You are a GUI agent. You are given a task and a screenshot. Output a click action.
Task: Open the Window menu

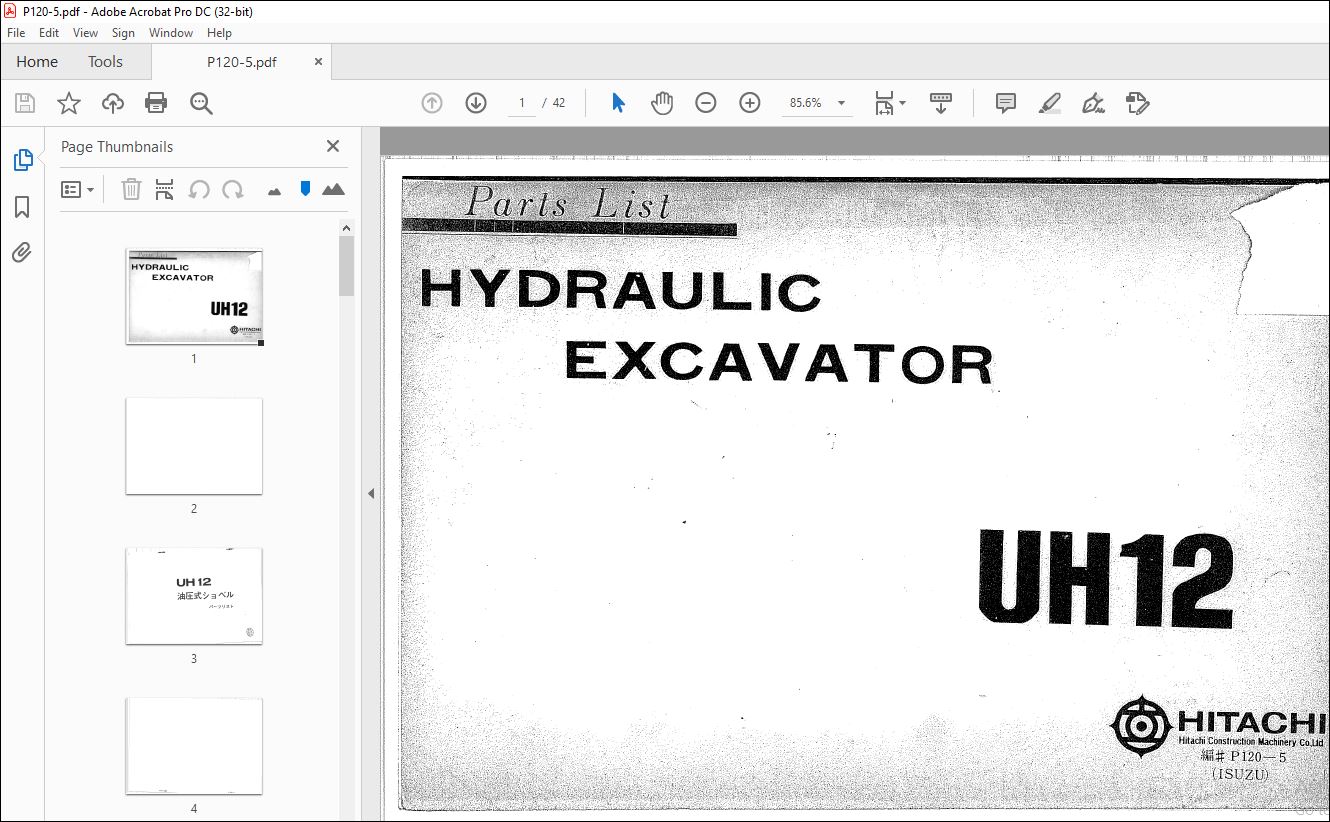pos(171,33)
